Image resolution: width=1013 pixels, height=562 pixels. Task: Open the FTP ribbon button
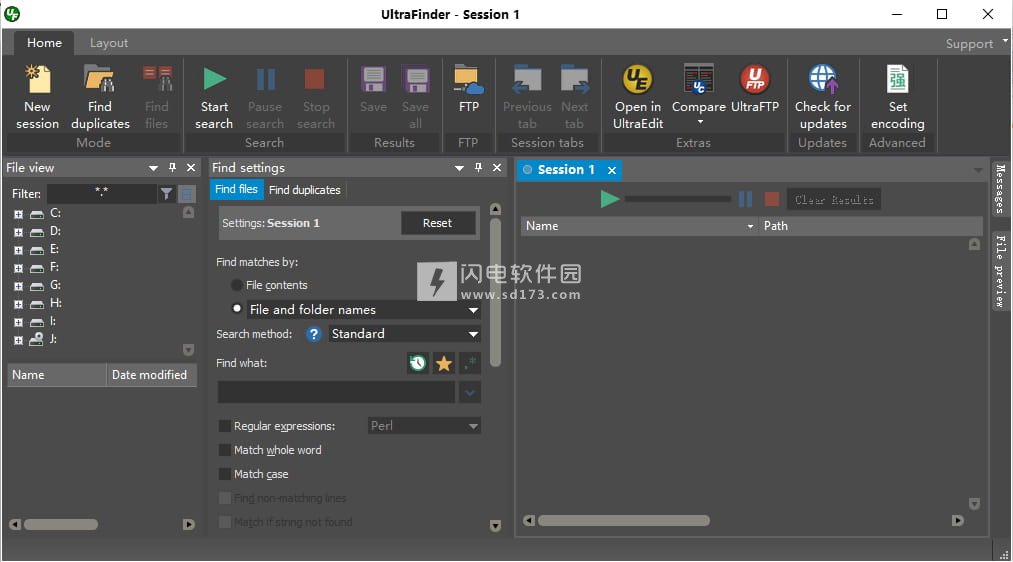[x=468, y=90]
